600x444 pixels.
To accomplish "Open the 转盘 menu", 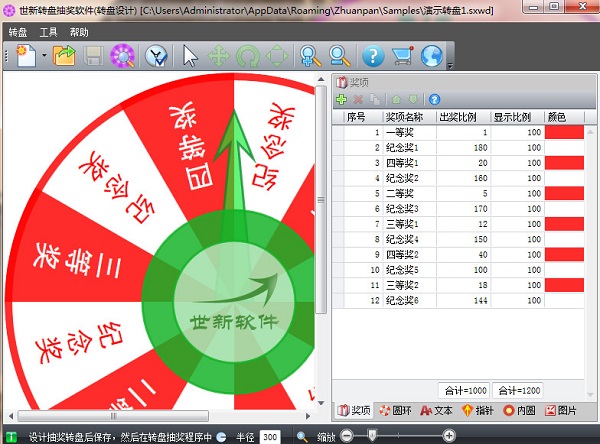I will tap(18, 33).
